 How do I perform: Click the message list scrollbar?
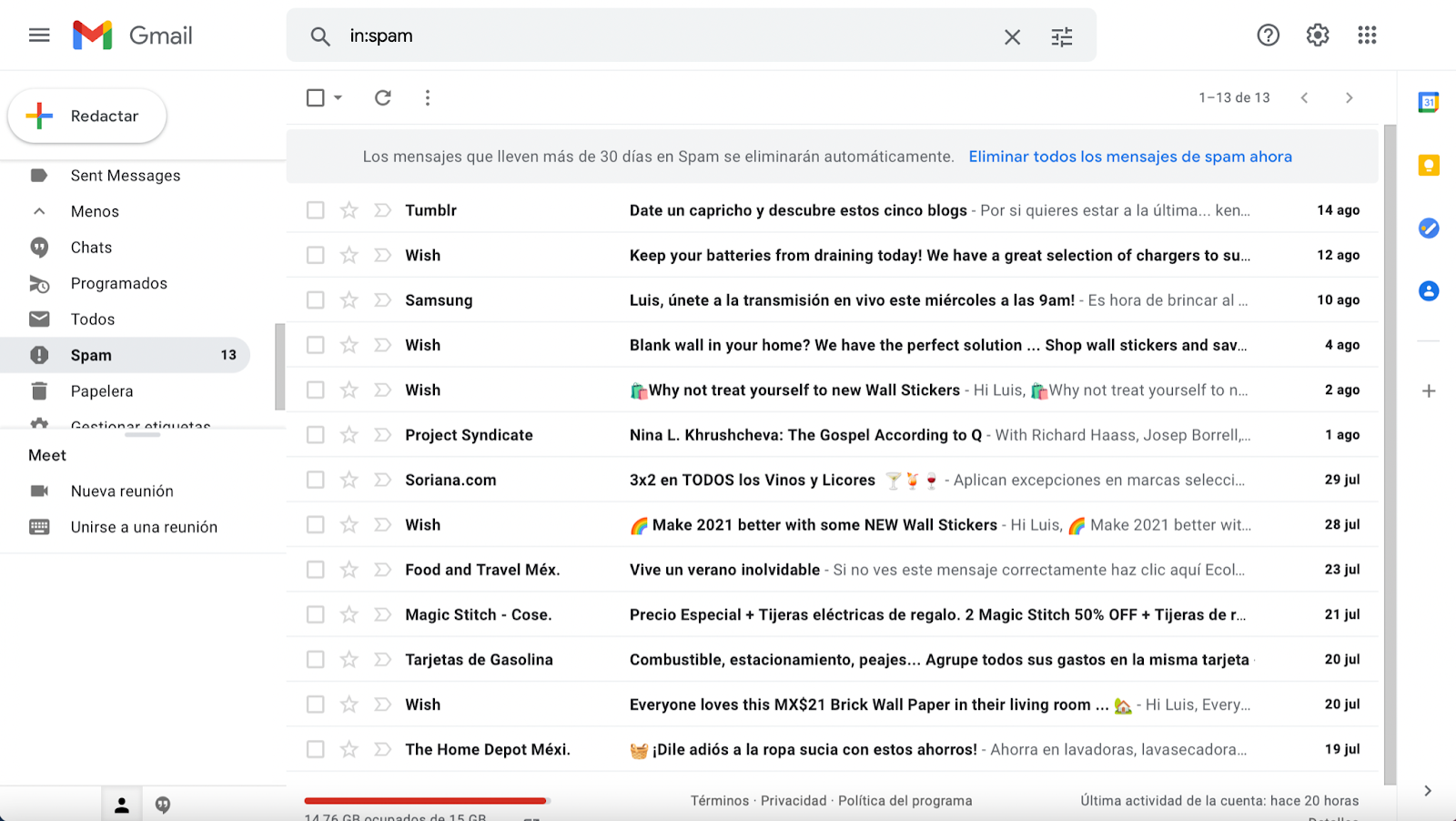coord(1390,455)
